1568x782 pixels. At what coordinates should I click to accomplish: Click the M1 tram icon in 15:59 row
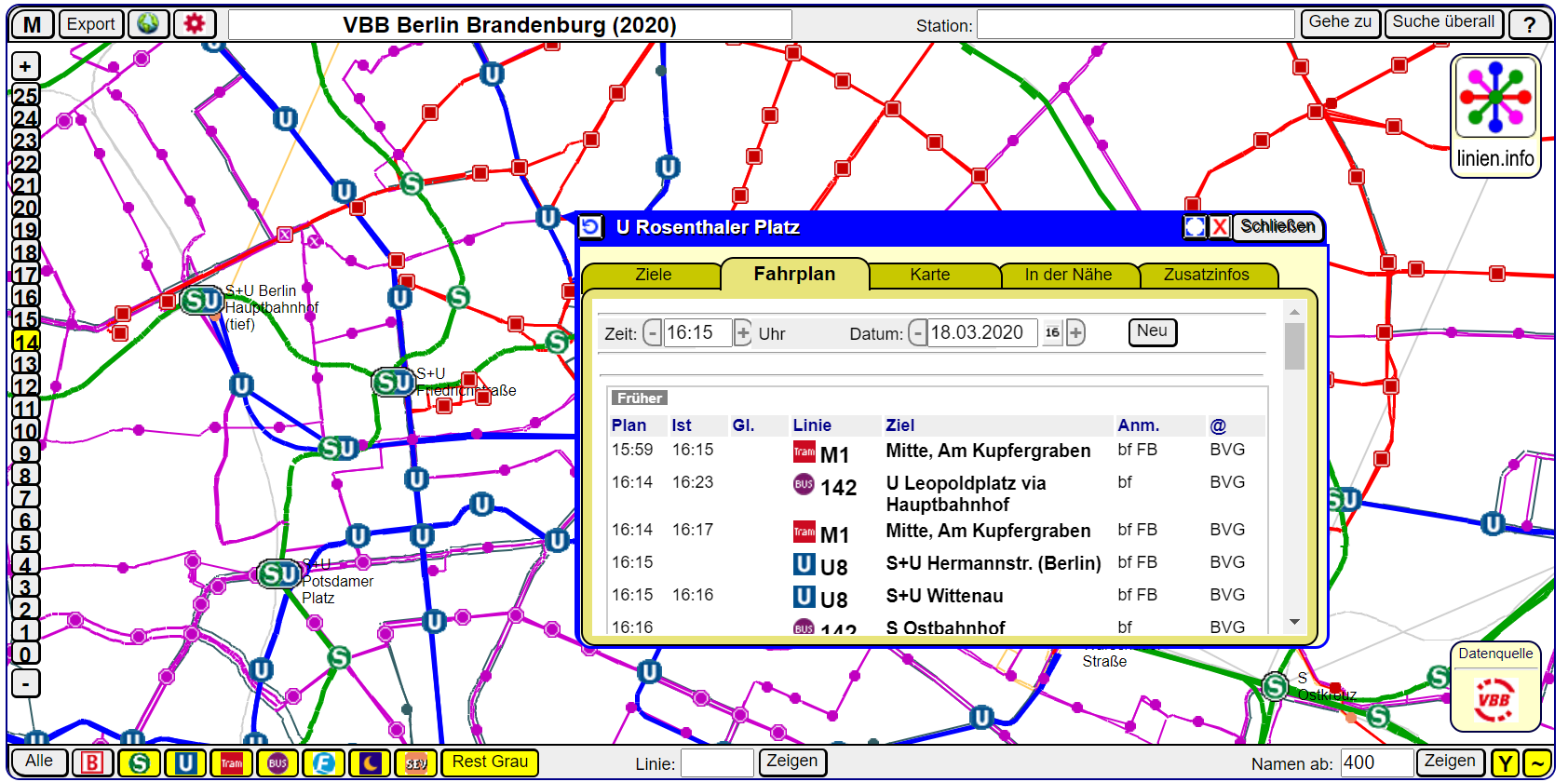(804, 452)
